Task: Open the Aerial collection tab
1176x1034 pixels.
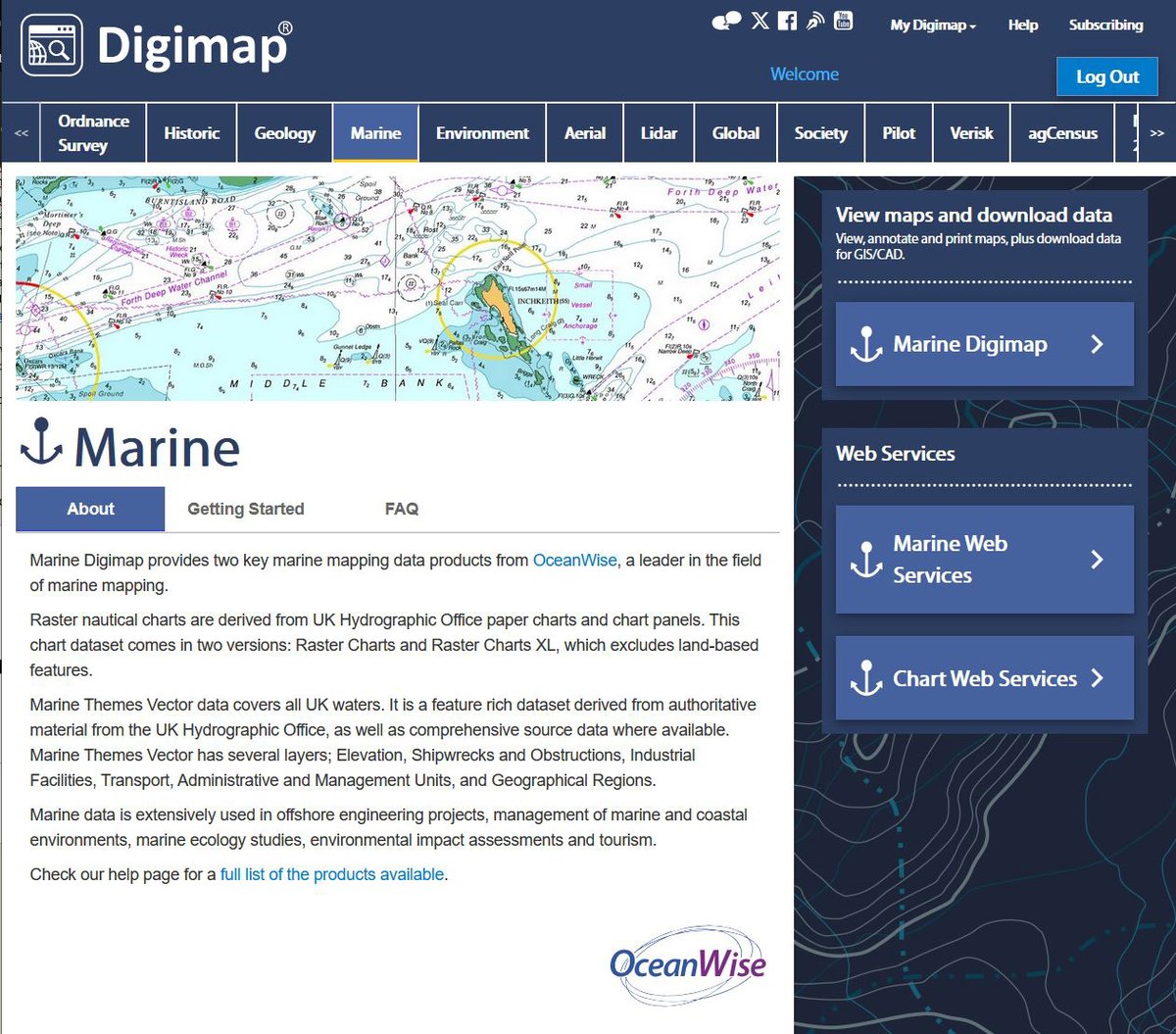Action: click(585, 133)
